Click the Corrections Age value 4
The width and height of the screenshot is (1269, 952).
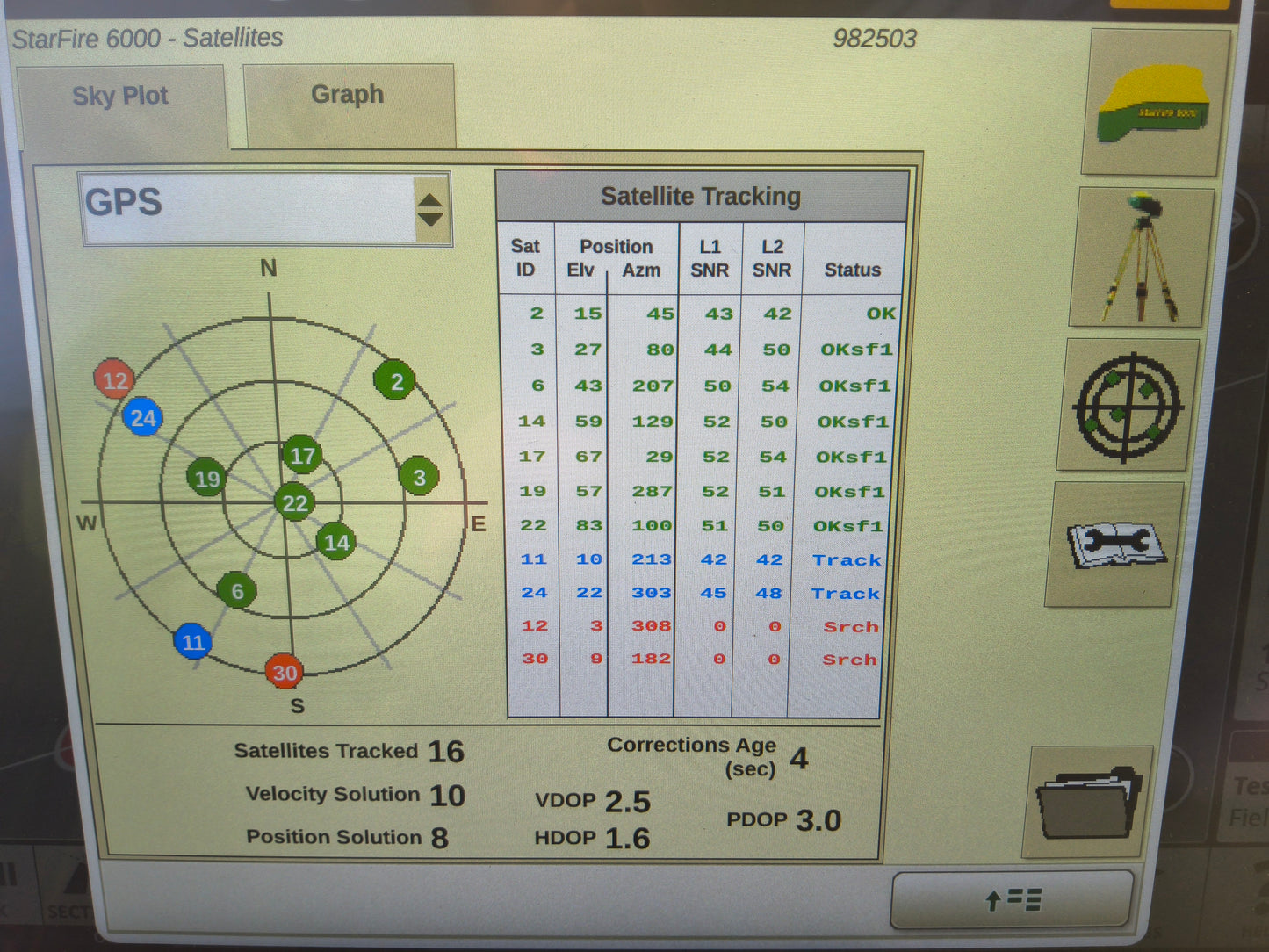tap(798, 758)
